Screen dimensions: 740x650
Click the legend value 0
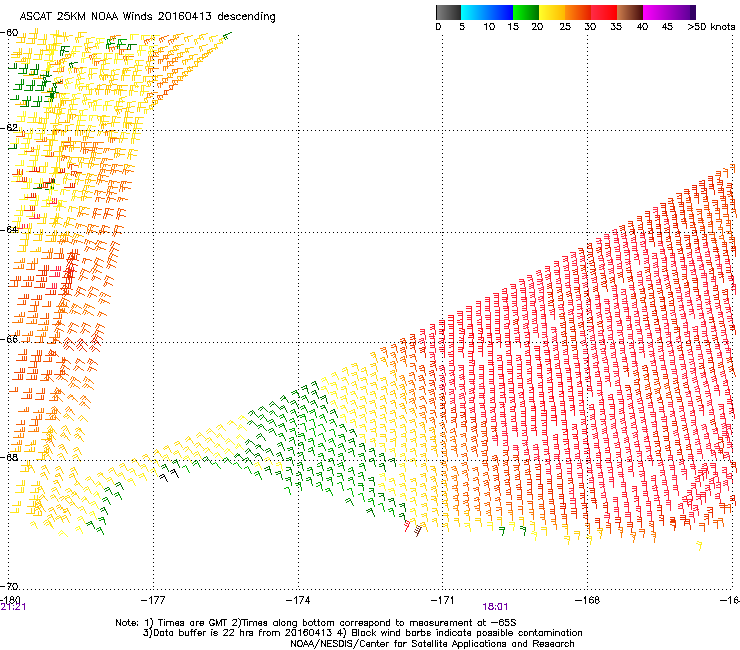tap(438, 27)
